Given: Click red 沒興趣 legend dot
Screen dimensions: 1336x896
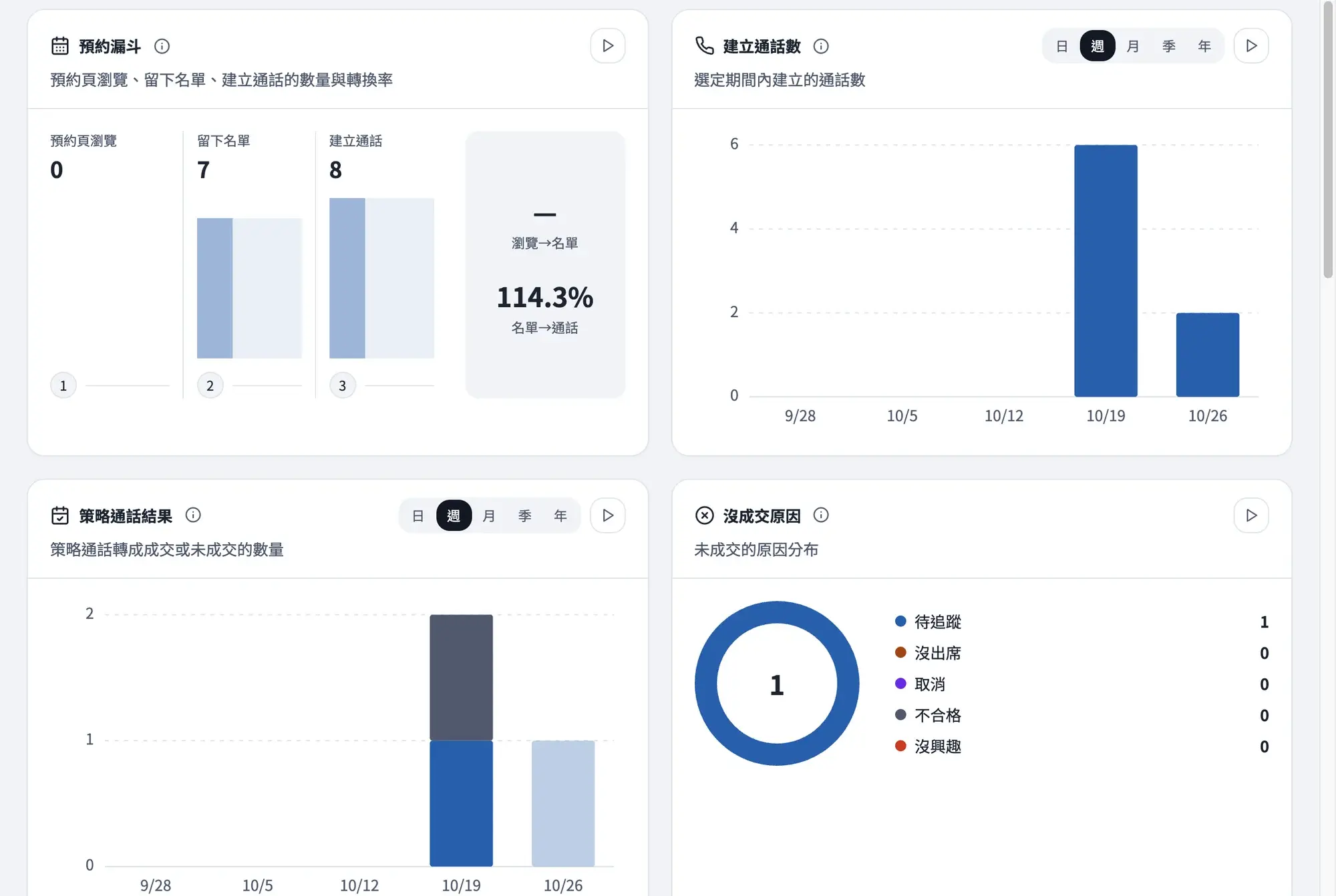Looking at the screenshot, I should [900, 746].
